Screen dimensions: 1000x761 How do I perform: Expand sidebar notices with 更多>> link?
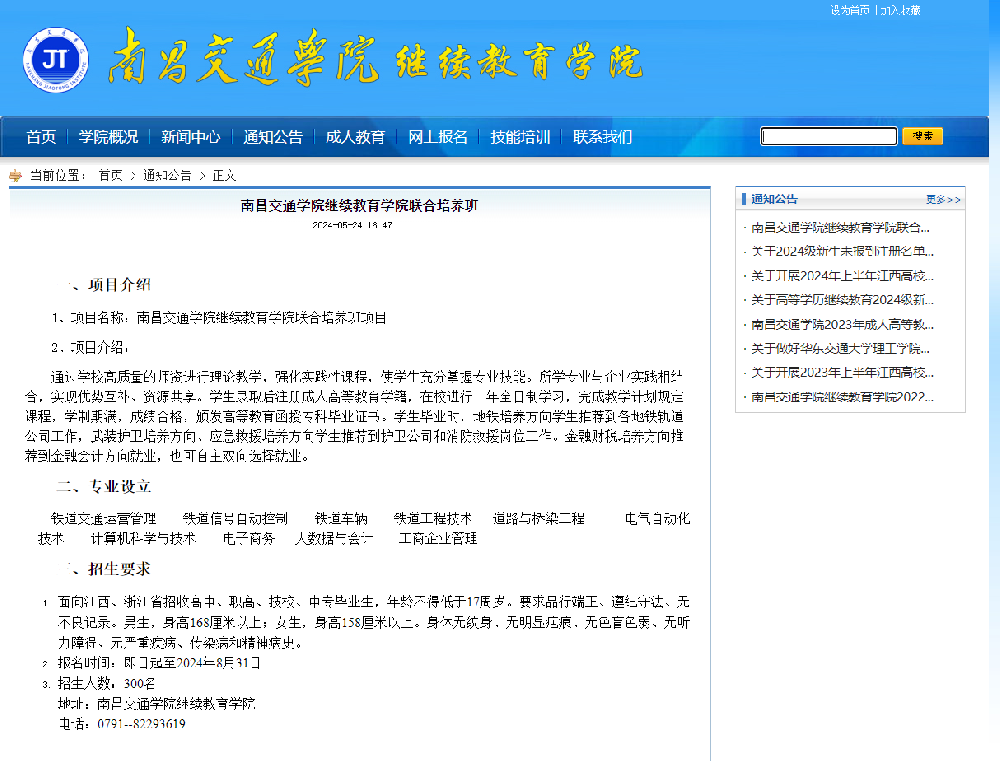pos(943,199)
